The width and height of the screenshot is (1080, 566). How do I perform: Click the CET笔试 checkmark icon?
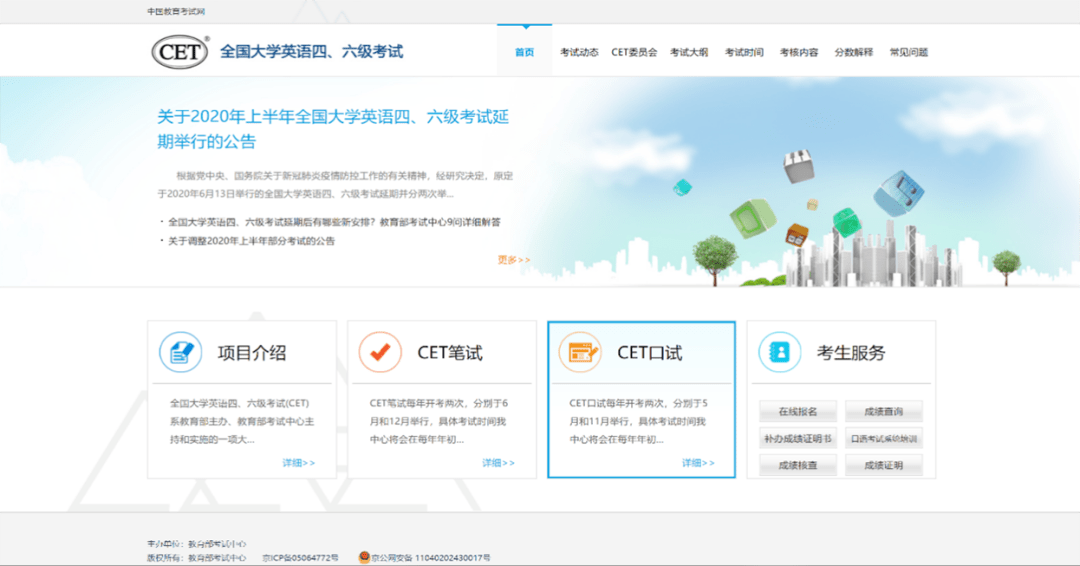(x=380, y=352)
